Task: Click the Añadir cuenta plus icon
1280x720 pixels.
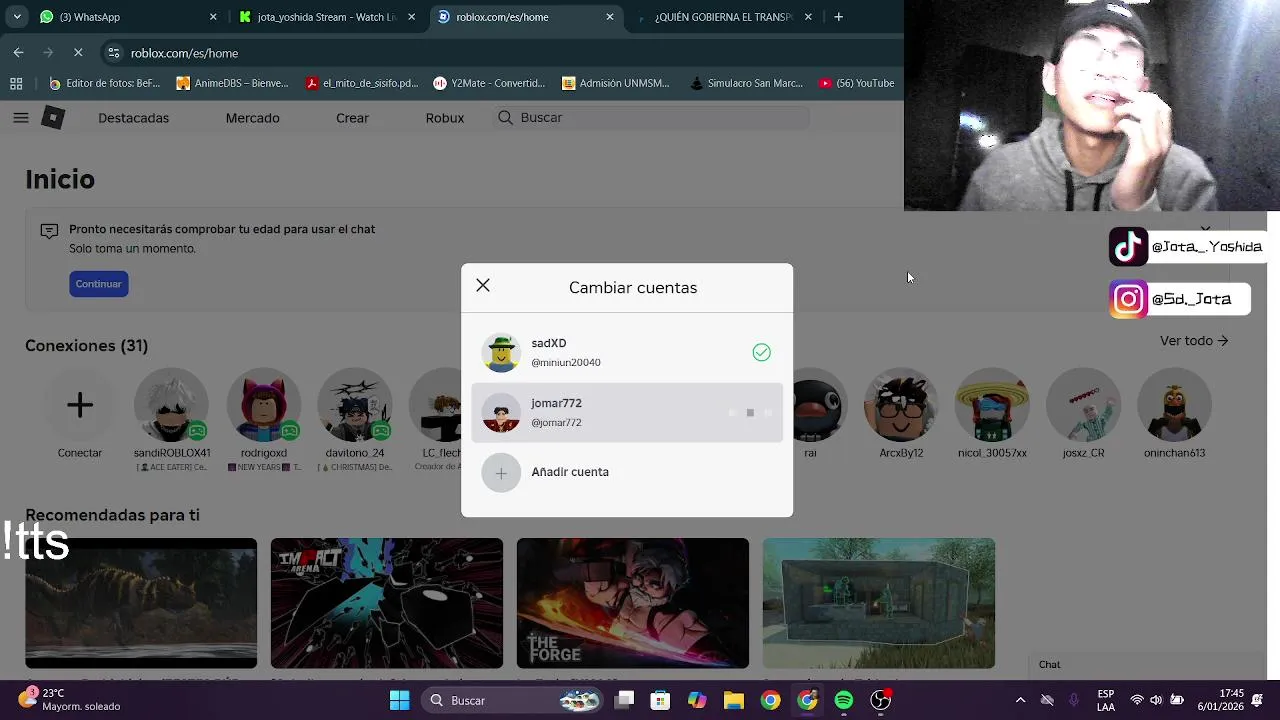Action: pyautogui.click(x=501, y=473)
